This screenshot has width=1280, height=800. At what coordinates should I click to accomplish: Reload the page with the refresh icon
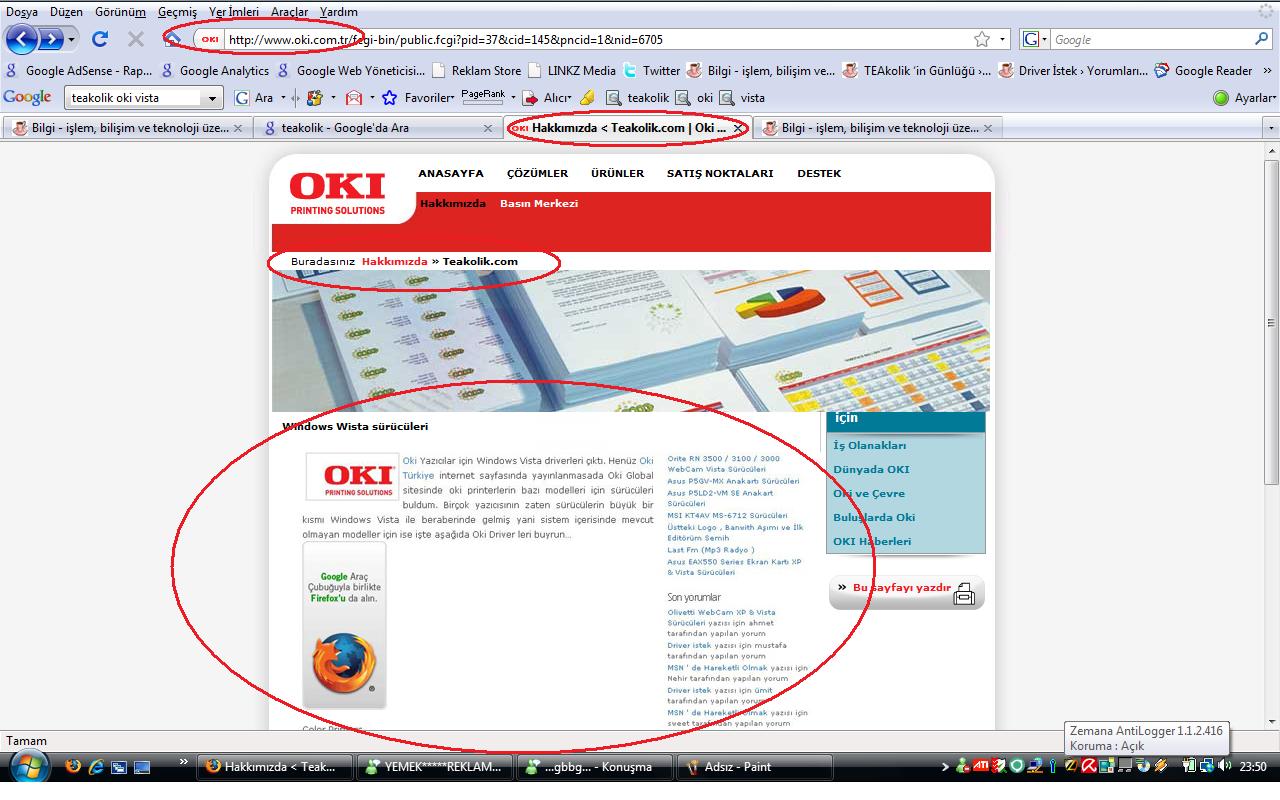pyautogui.click(x=100, y=39)
